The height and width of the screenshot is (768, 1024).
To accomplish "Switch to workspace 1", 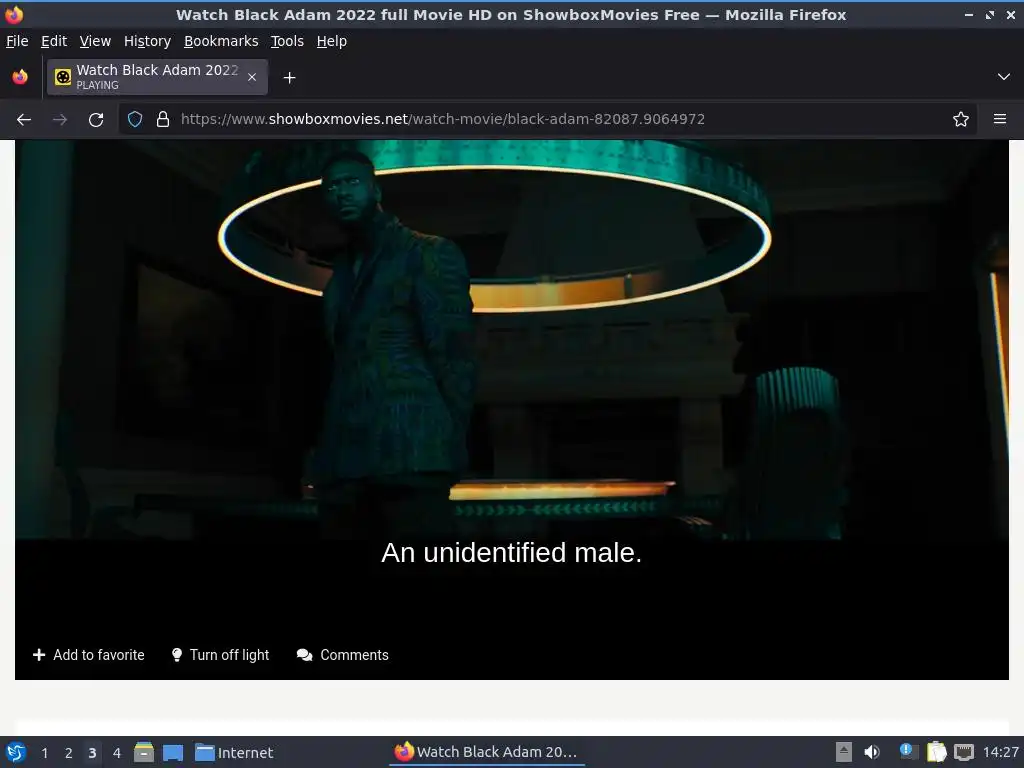I will [44, 753].
